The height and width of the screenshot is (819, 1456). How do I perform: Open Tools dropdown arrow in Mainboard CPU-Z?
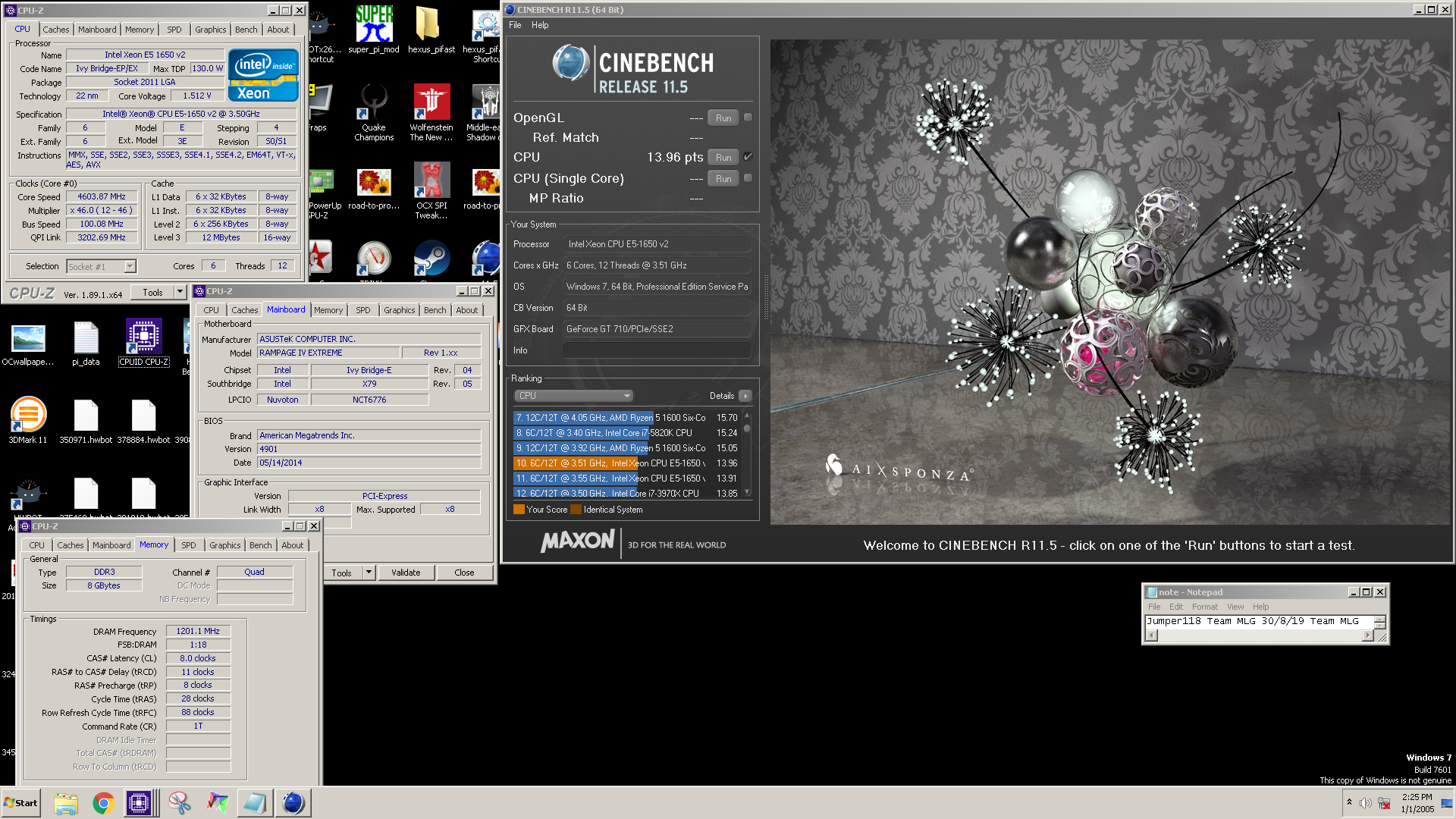coord(369,573)
